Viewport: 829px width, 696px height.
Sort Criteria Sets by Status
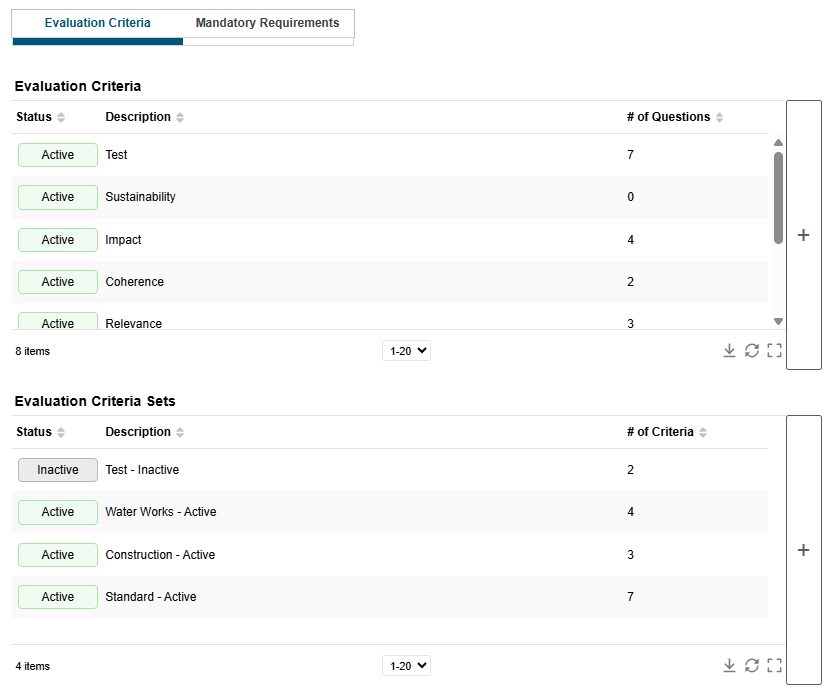tap(61, 432)
